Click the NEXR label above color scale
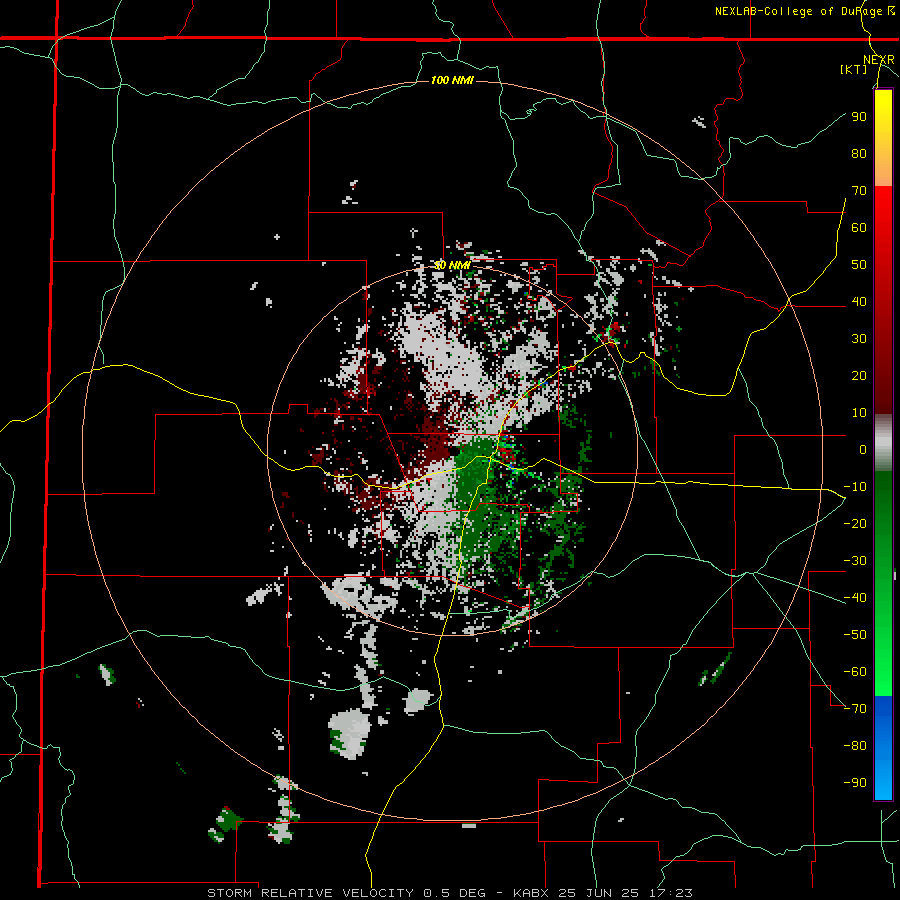Image resolution: width=900 pixels, height=900 pixels. [x=879, y=60]
